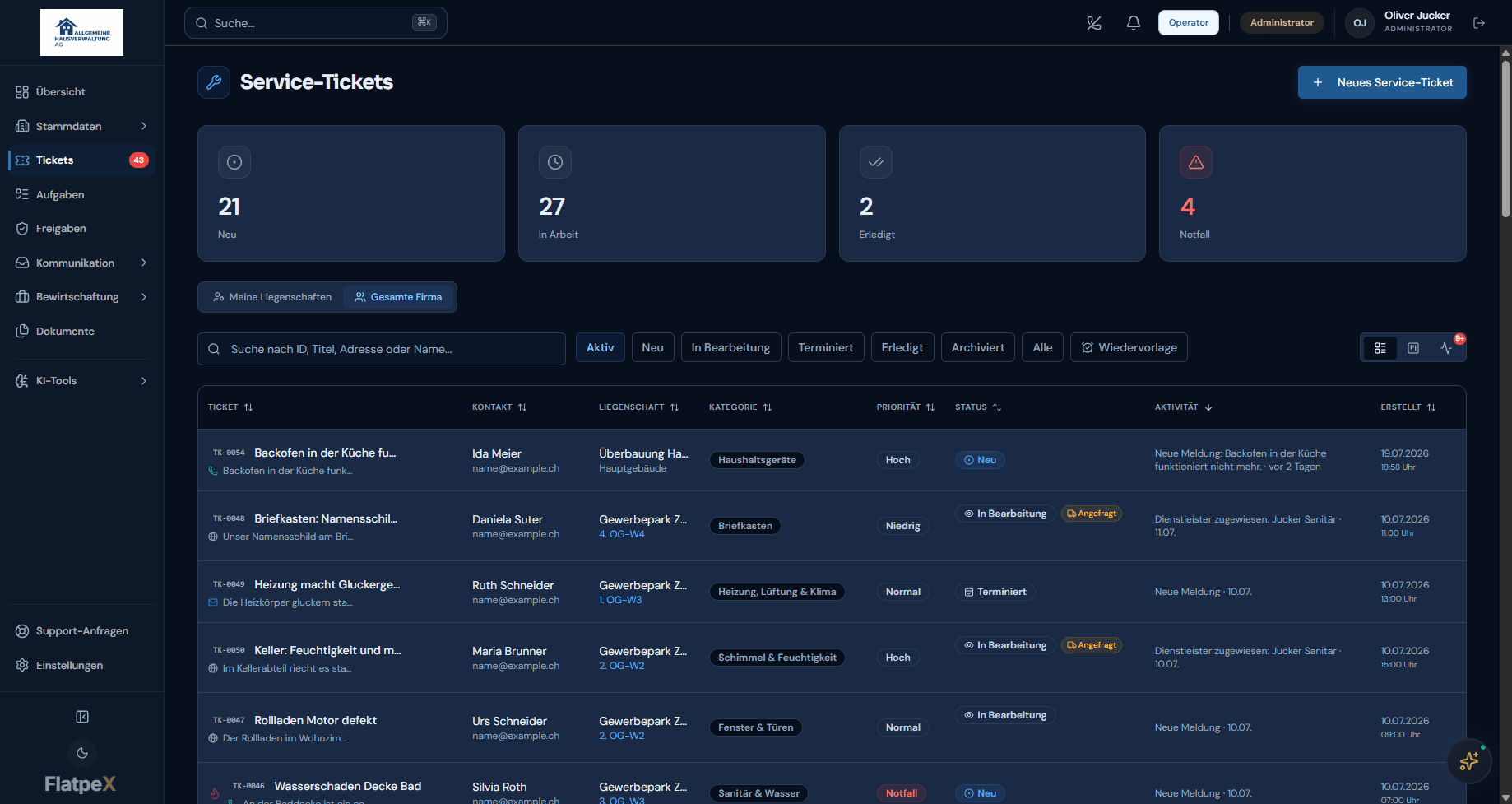Select Meine Liegenschaften toggle

point(272,297)
